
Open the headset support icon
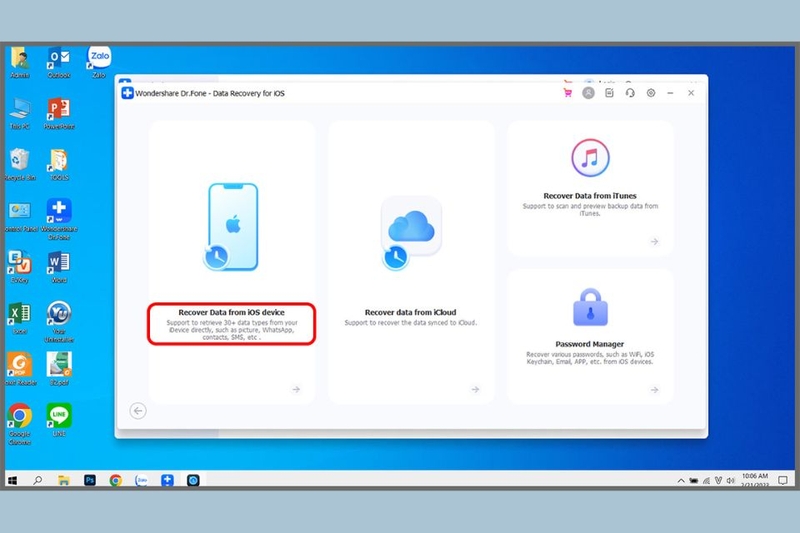630,93
